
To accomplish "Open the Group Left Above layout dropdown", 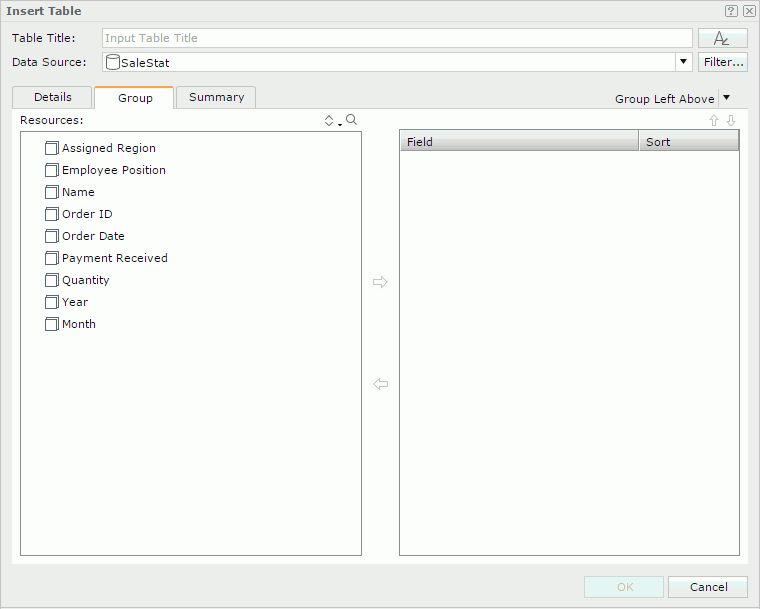I will click(726, 98).
